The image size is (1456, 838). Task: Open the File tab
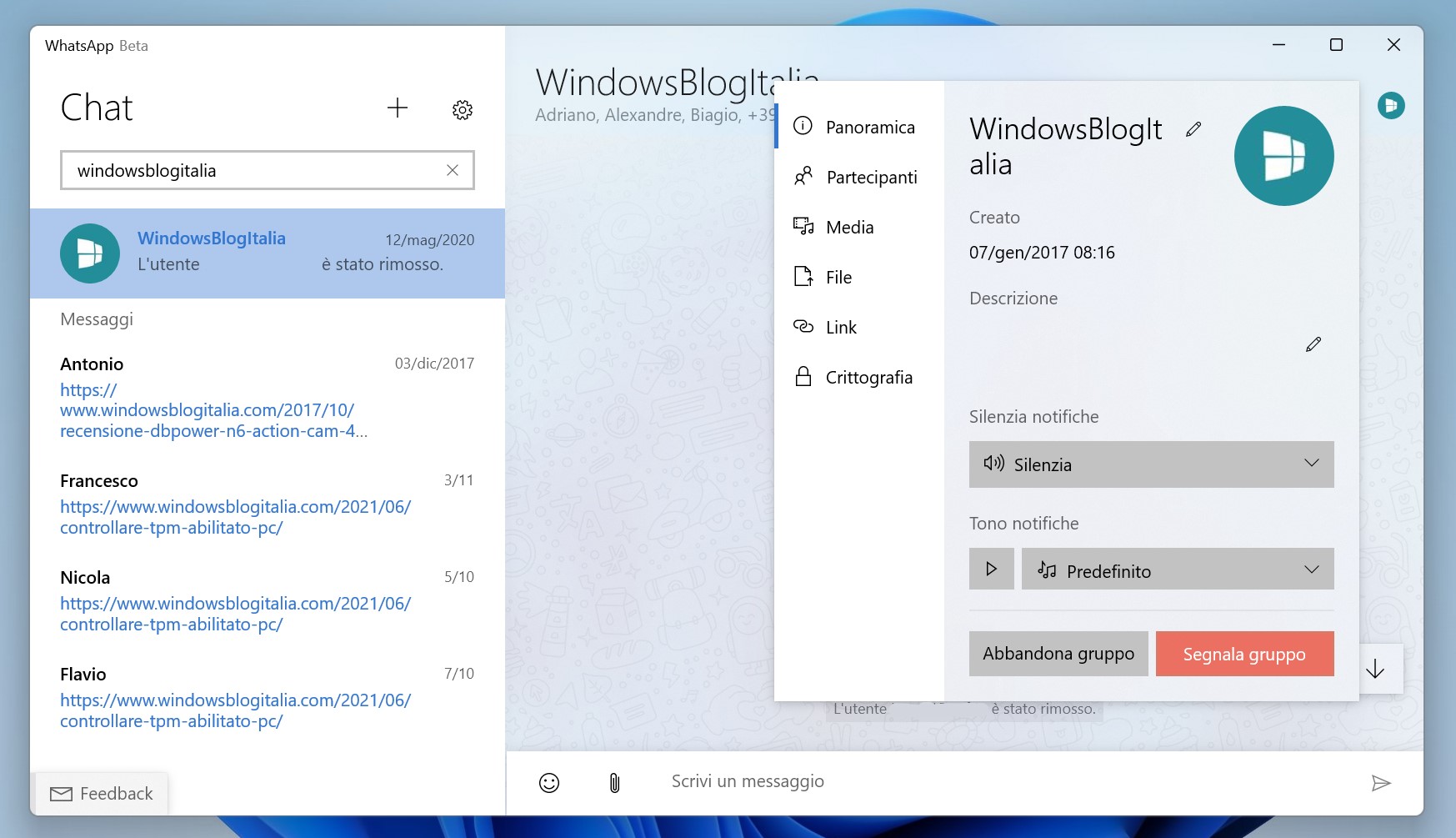859,277
